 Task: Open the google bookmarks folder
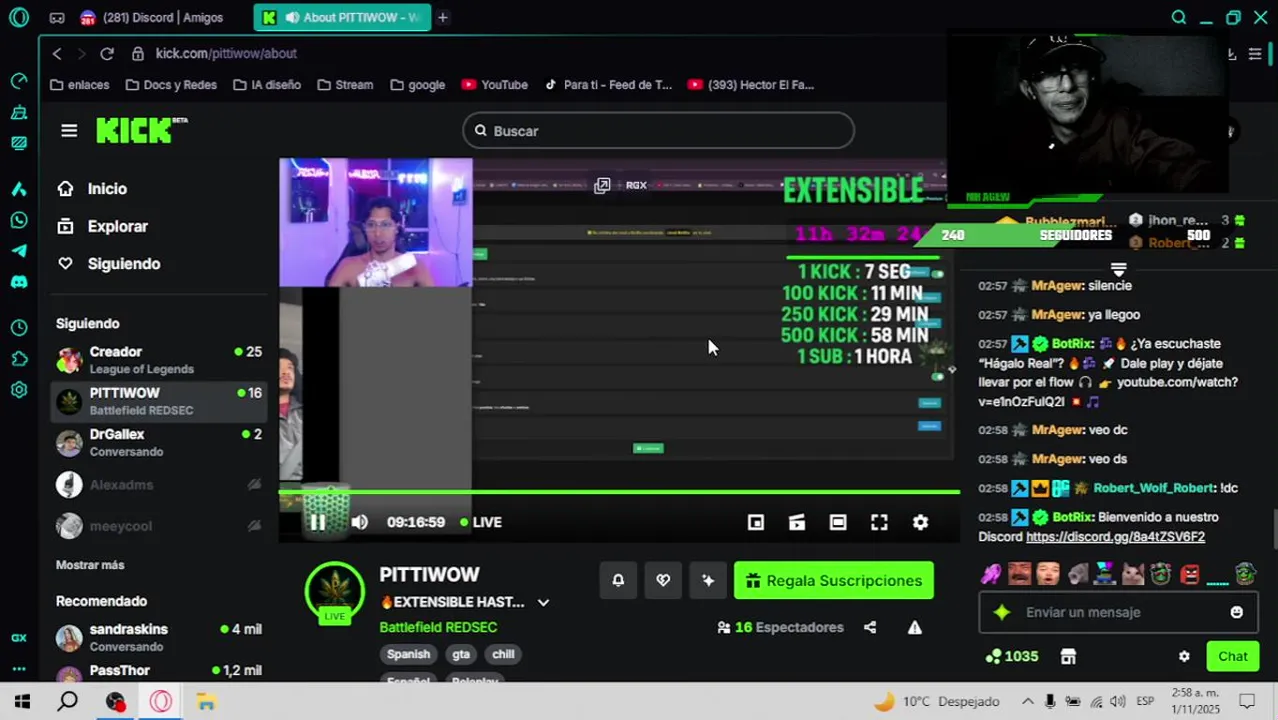coord(418,85)
